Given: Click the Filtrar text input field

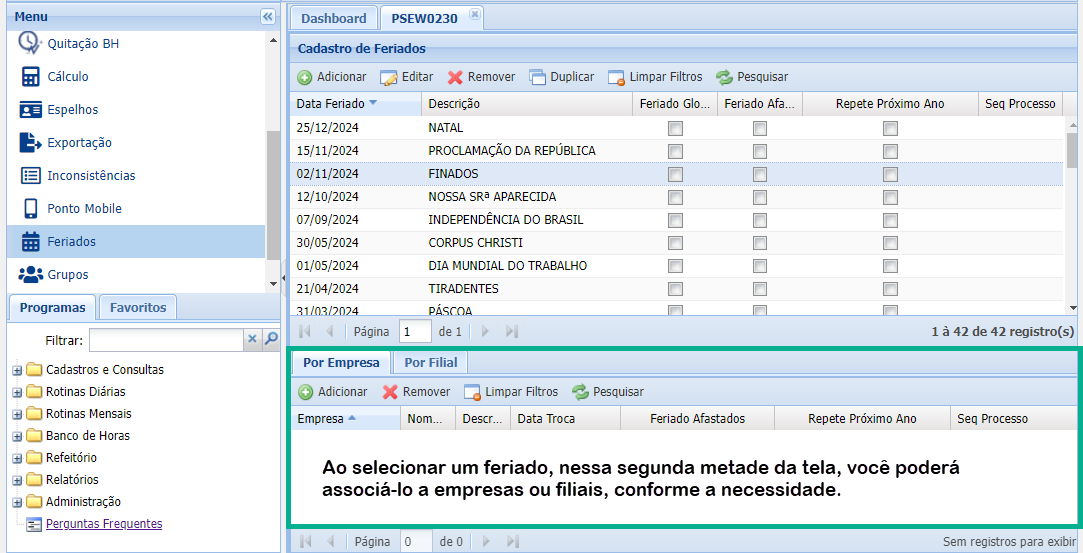Looking at the screenshot, I should tap(166, 340).
